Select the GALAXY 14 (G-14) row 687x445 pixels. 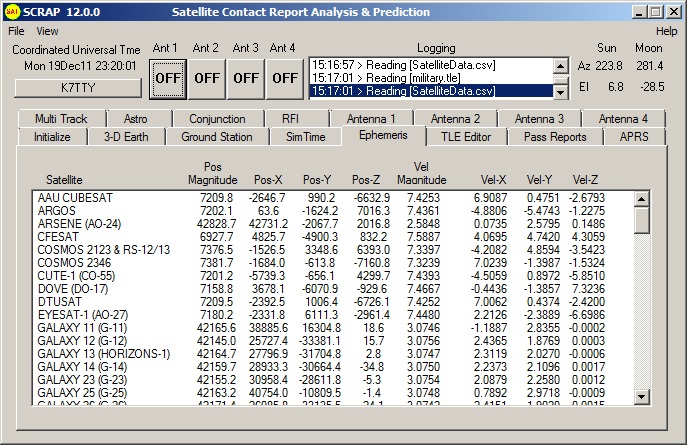(333, 367)
